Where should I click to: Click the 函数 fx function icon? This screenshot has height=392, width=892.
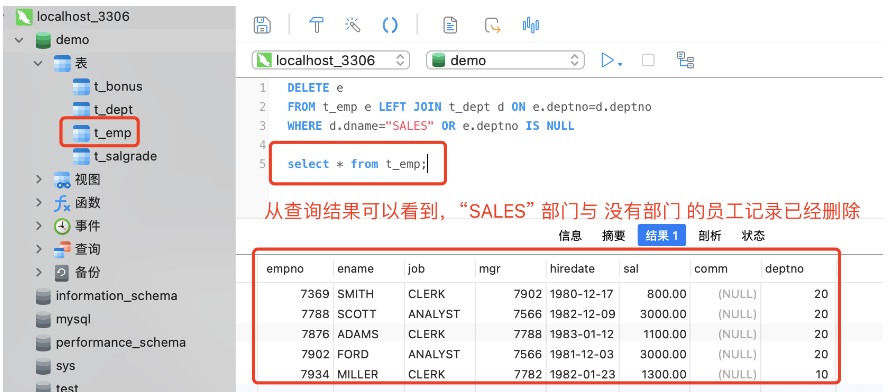62,203
